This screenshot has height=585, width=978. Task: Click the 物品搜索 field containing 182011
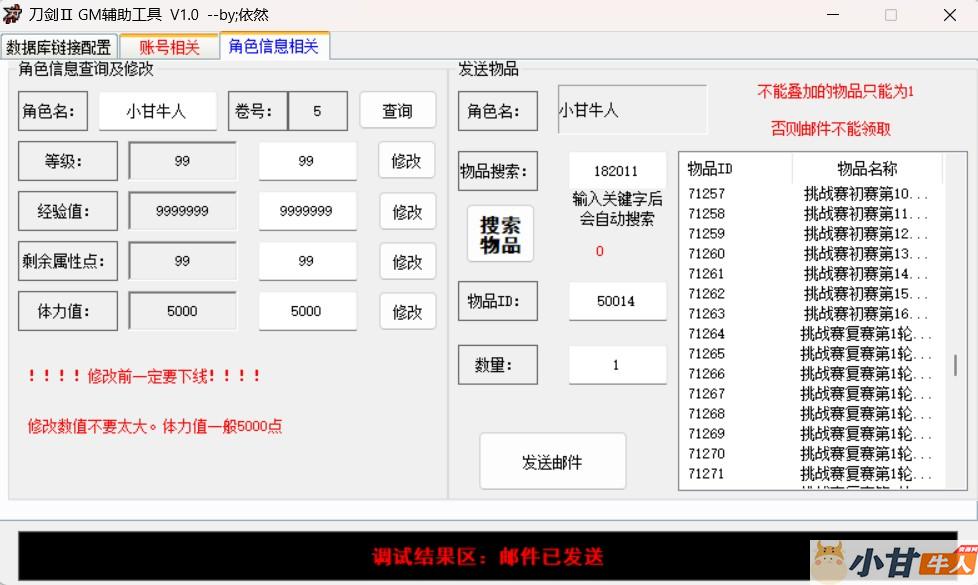(616, 171)
